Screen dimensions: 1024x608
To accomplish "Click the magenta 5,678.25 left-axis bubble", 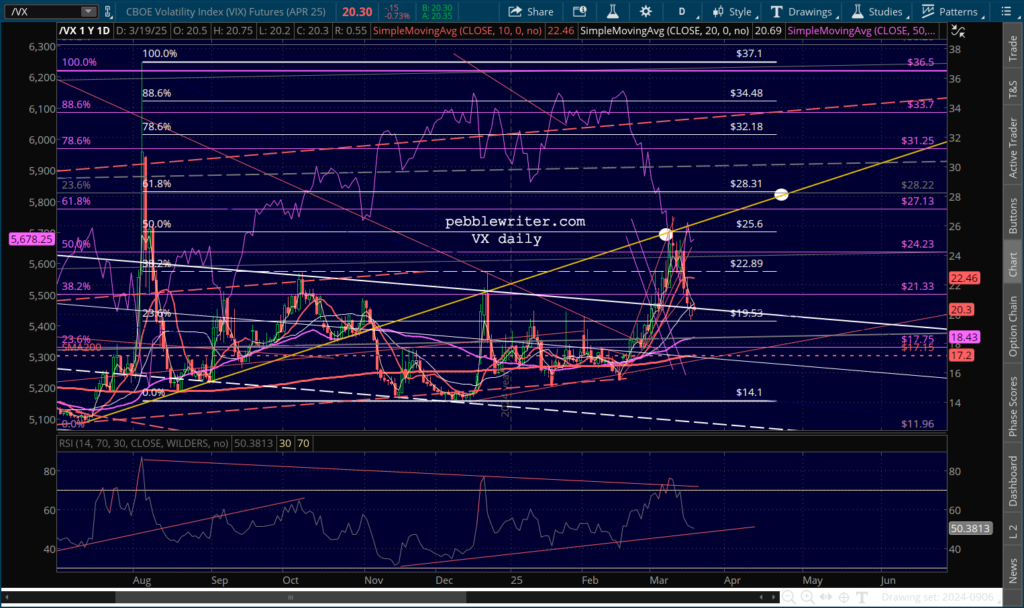I will coord(31,239).
